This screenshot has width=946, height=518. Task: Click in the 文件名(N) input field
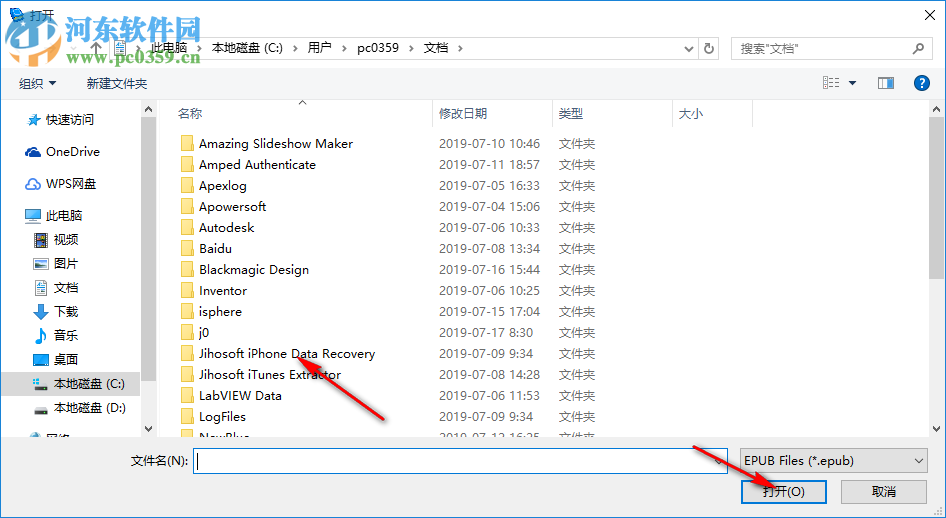point(460,461)
